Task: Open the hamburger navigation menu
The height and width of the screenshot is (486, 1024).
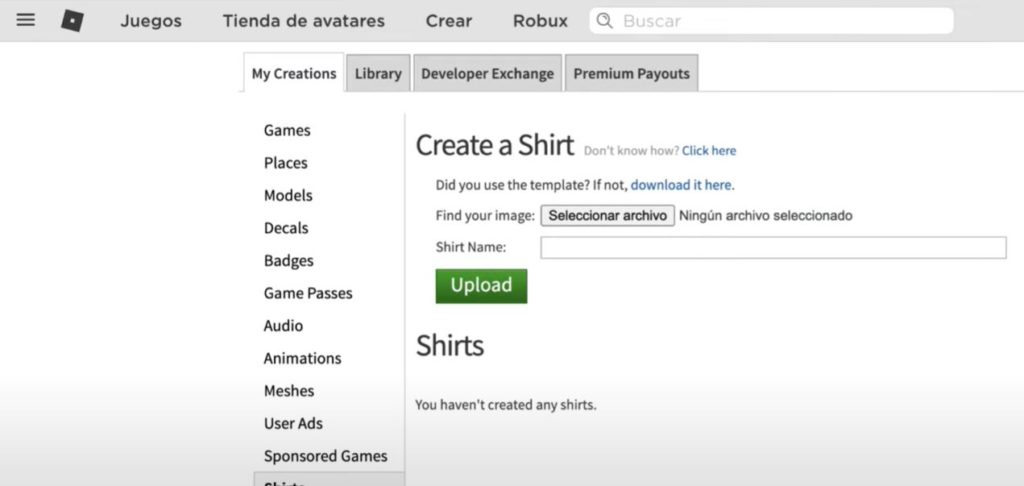Action: (25, 20)
